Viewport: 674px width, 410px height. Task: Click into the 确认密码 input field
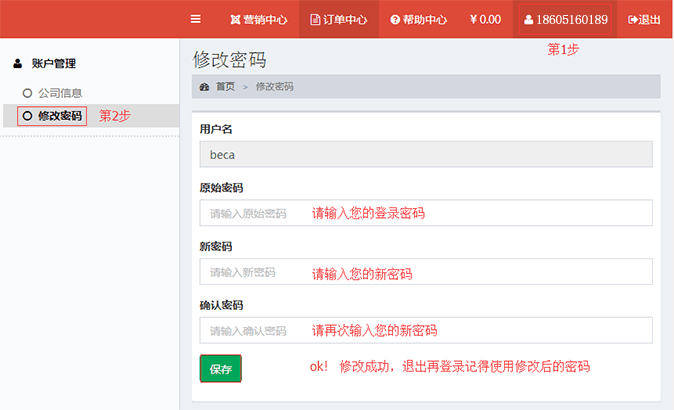[x=426, y=330]
